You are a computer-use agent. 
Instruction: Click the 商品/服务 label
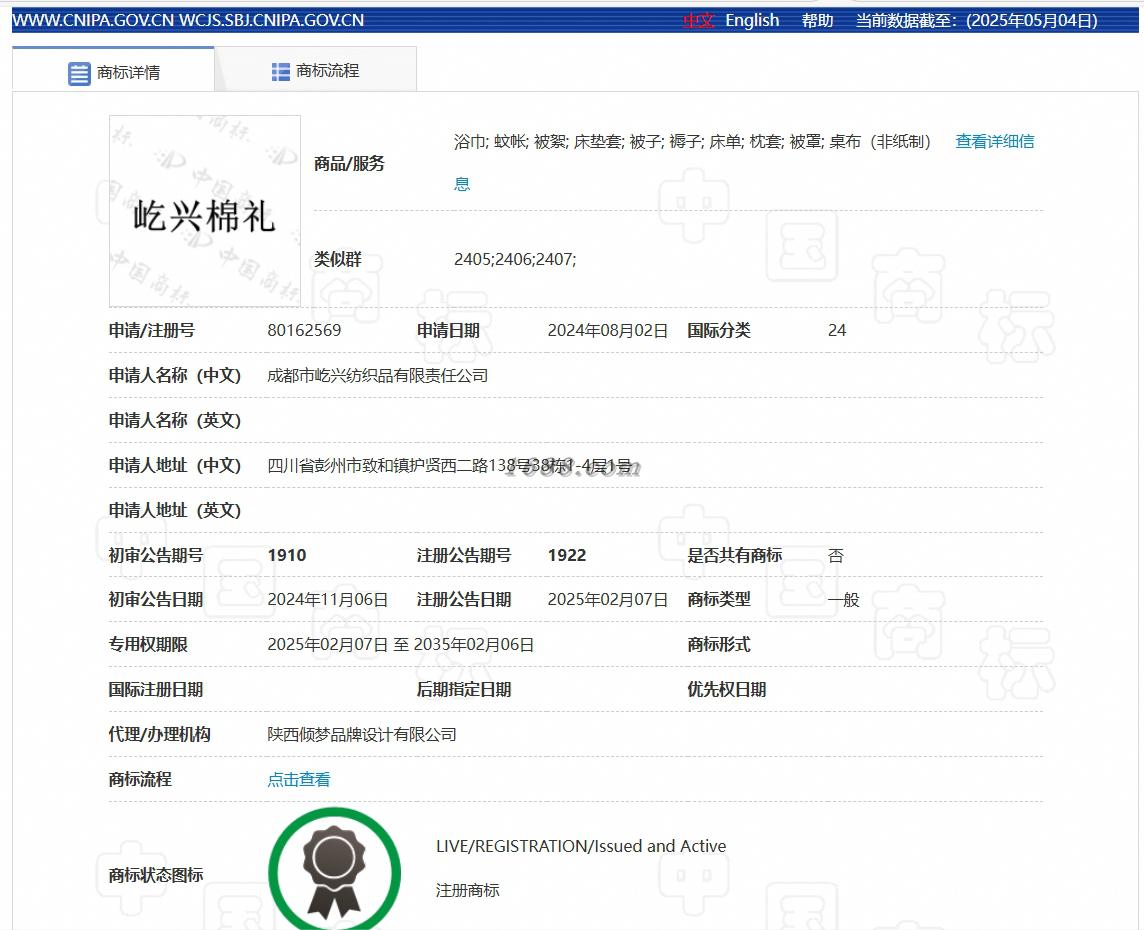[349, 163]
